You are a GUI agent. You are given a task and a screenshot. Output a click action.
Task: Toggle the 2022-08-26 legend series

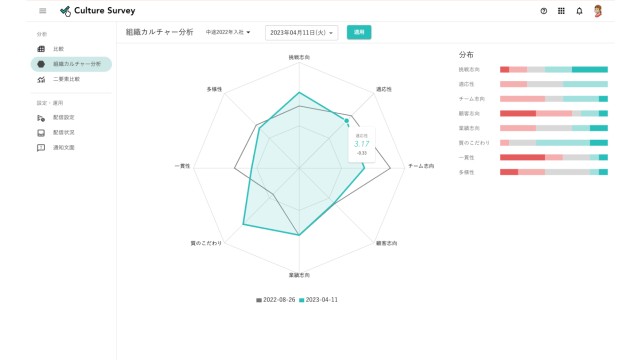(276, 300)
